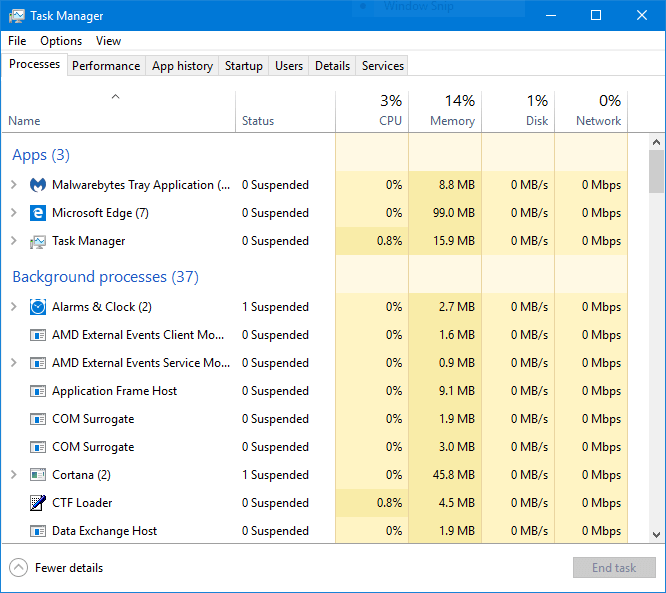This screenshot has height=593, width=666.
Task: Click the Data Exchange Host icon
Action: pos(38,531)
